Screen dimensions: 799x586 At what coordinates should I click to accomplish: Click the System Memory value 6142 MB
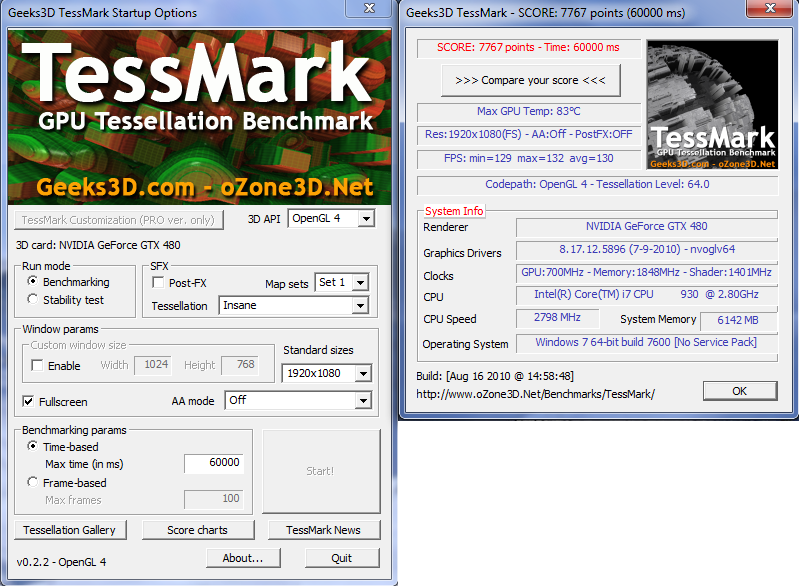pos(738,321)
